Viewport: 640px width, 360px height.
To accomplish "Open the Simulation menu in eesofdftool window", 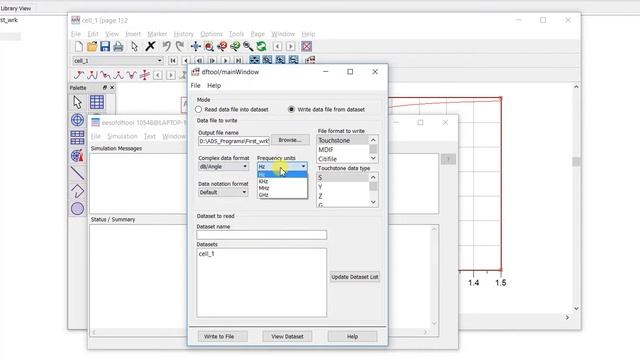I will (122, 136).
